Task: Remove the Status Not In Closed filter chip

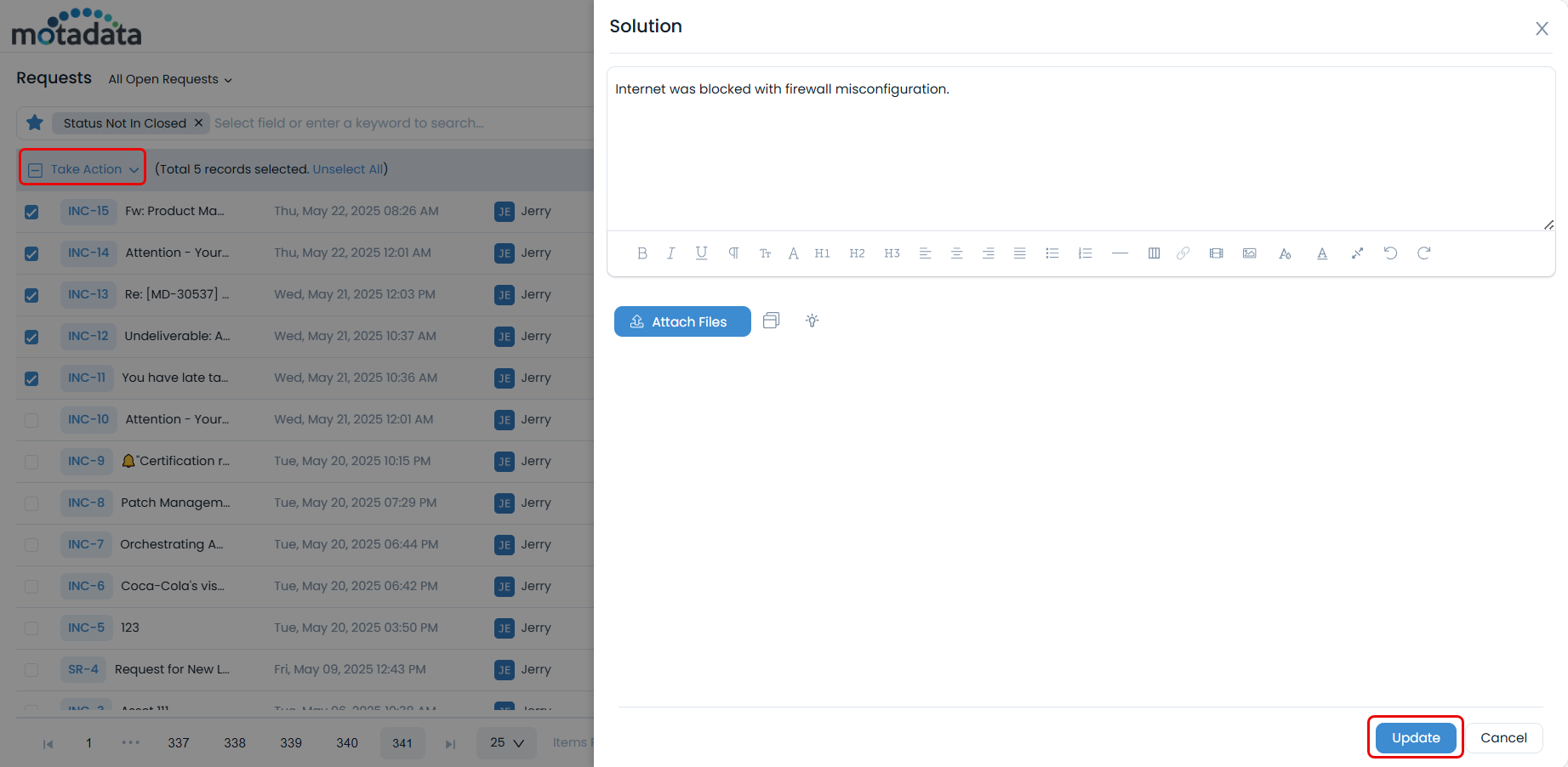Action: [198, 122]
